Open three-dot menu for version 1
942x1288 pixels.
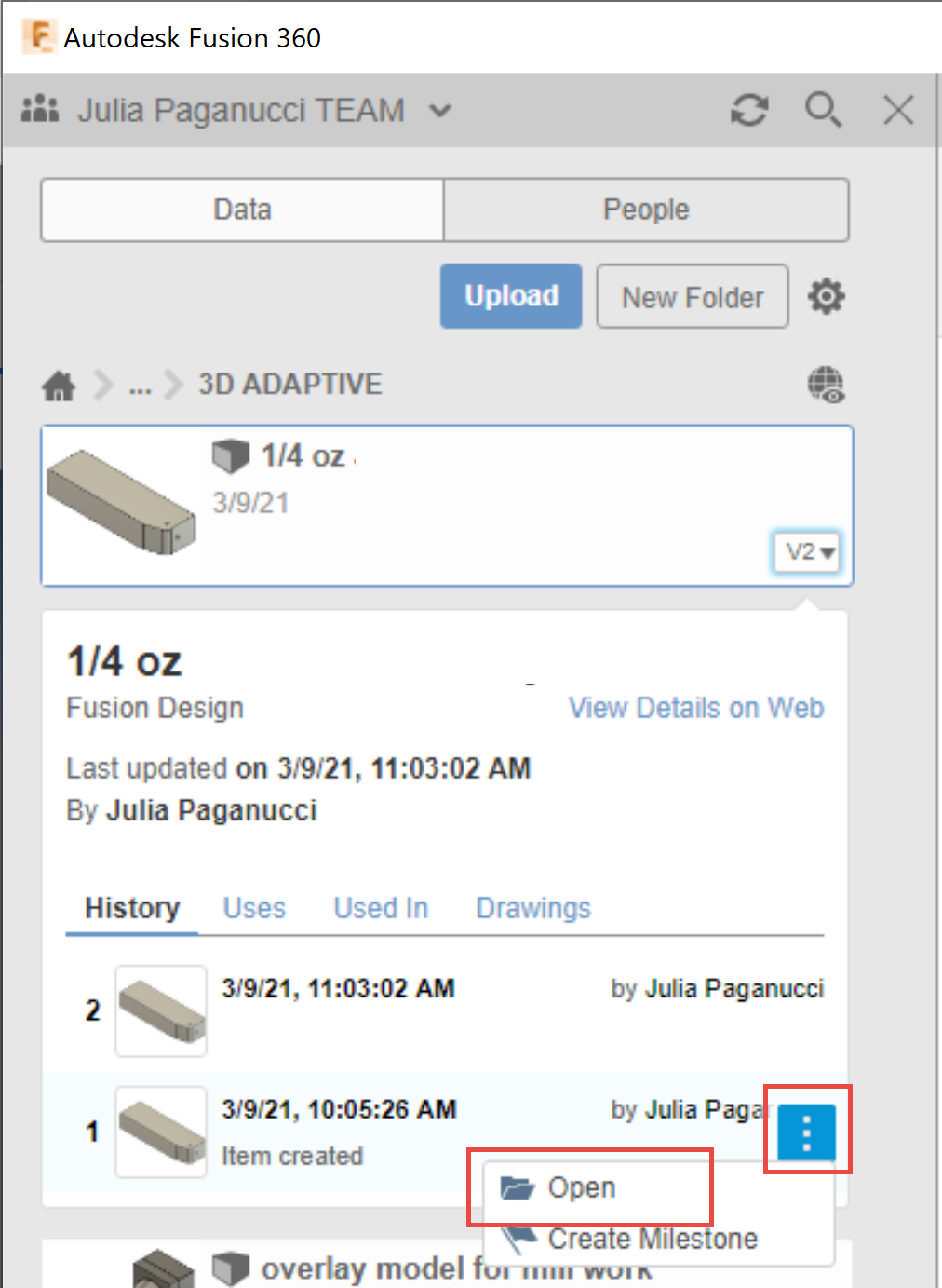click(x=806, y=1132)
